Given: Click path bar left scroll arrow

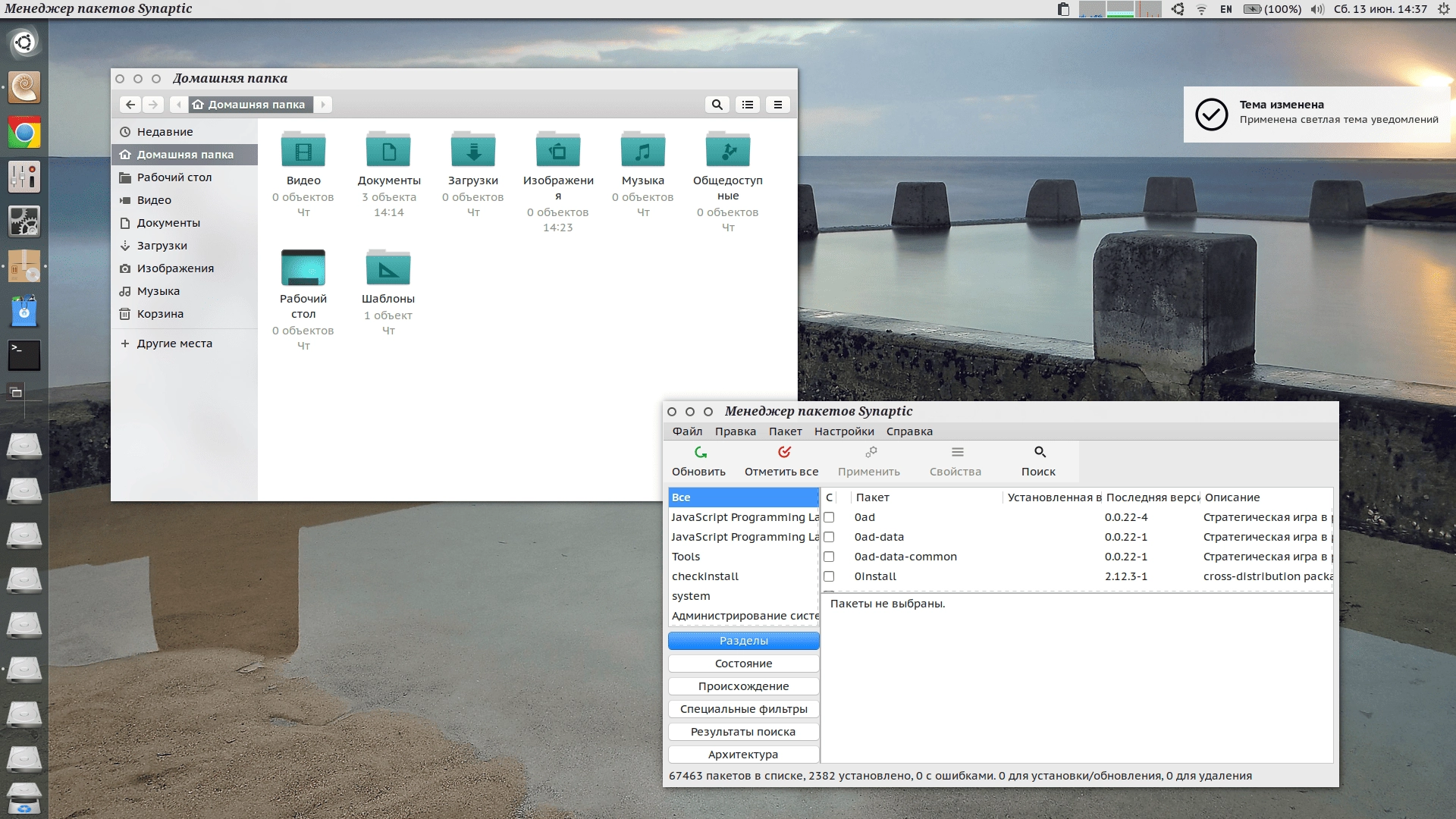Looking at the screenshot, I should click(179, 105).
